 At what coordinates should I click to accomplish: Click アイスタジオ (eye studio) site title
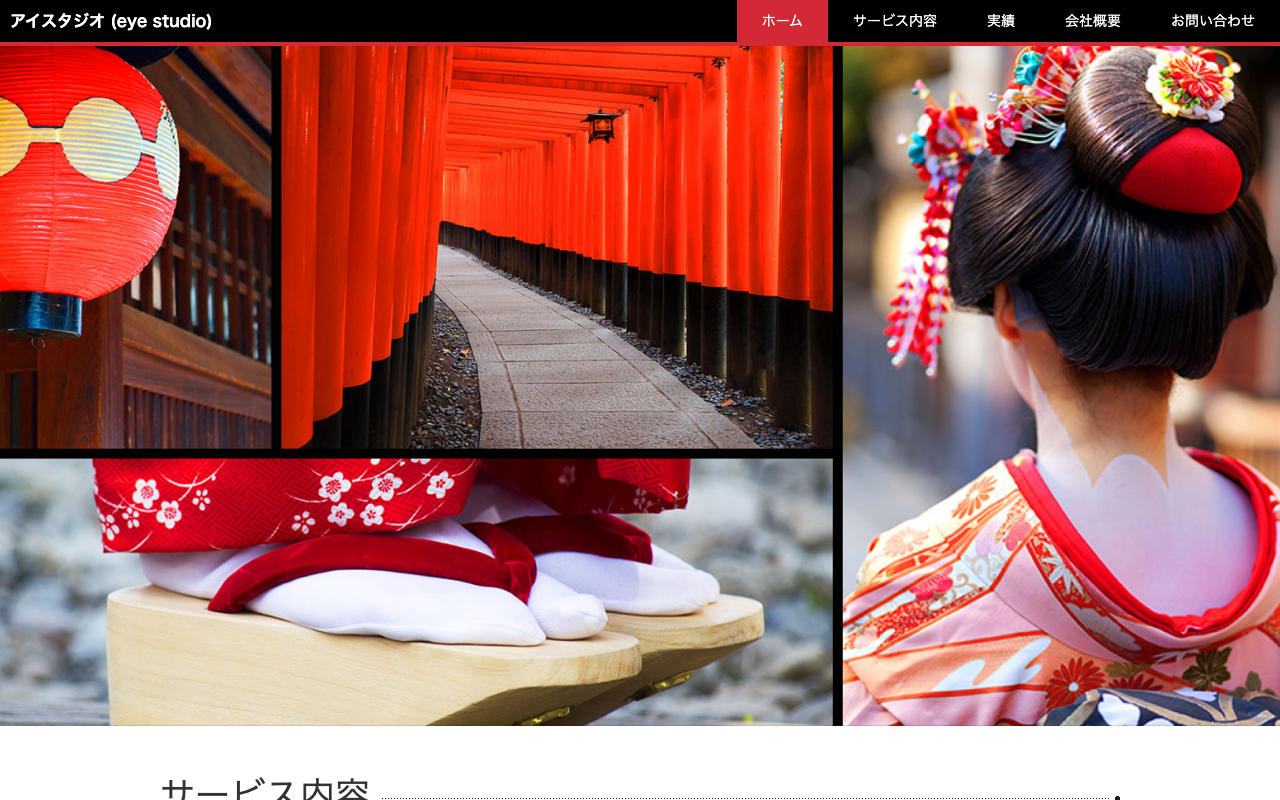tap(111, 21)
